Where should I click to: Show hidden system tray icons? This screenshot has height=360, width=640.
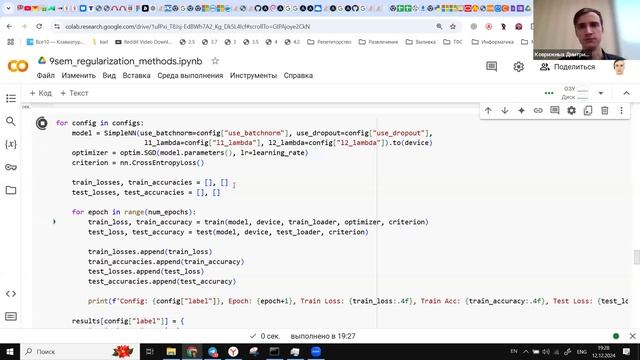coord(525,351)
